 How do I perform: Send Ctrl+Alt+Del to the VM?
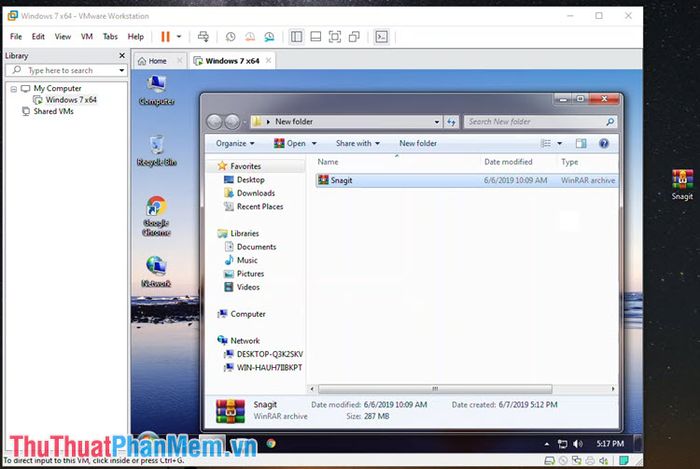203,37
